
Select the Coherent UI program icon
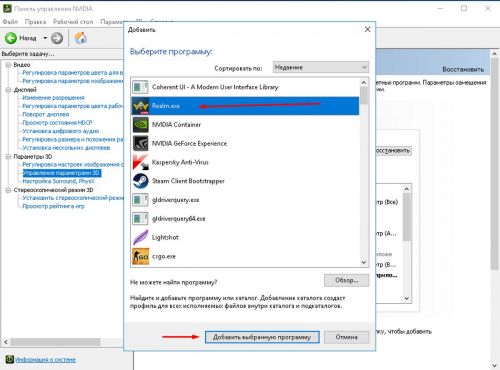point(140,87)
